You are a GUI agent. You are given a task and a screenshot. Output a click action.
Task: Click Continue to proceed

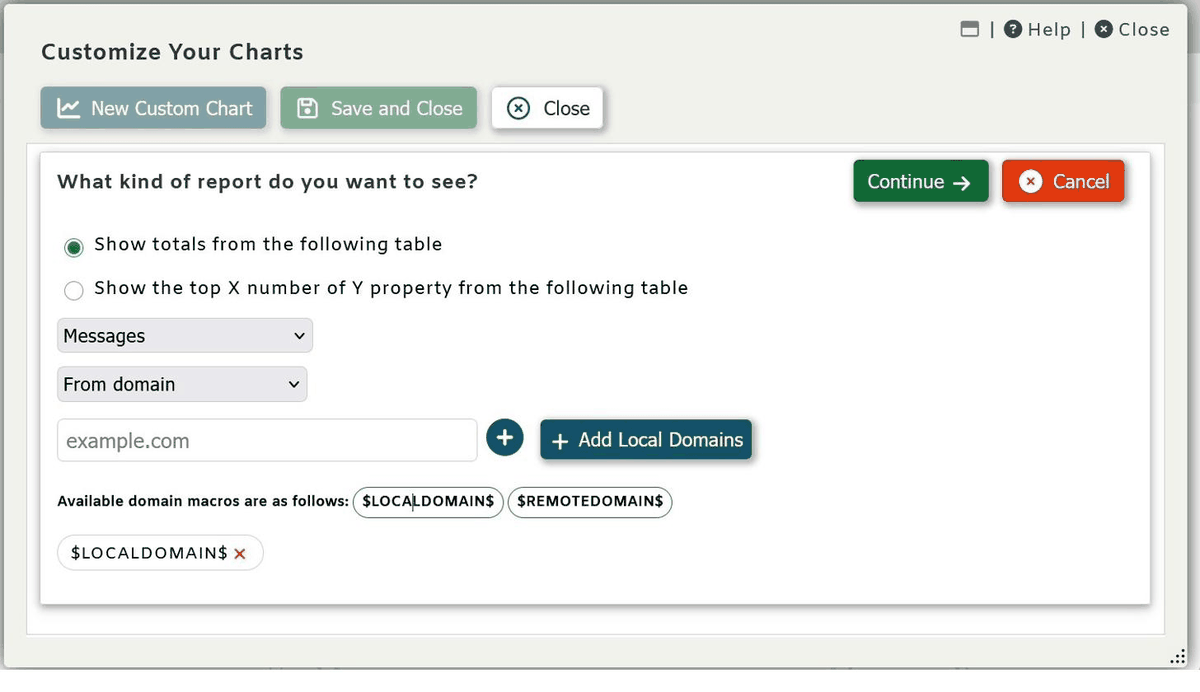coord(920,181)
